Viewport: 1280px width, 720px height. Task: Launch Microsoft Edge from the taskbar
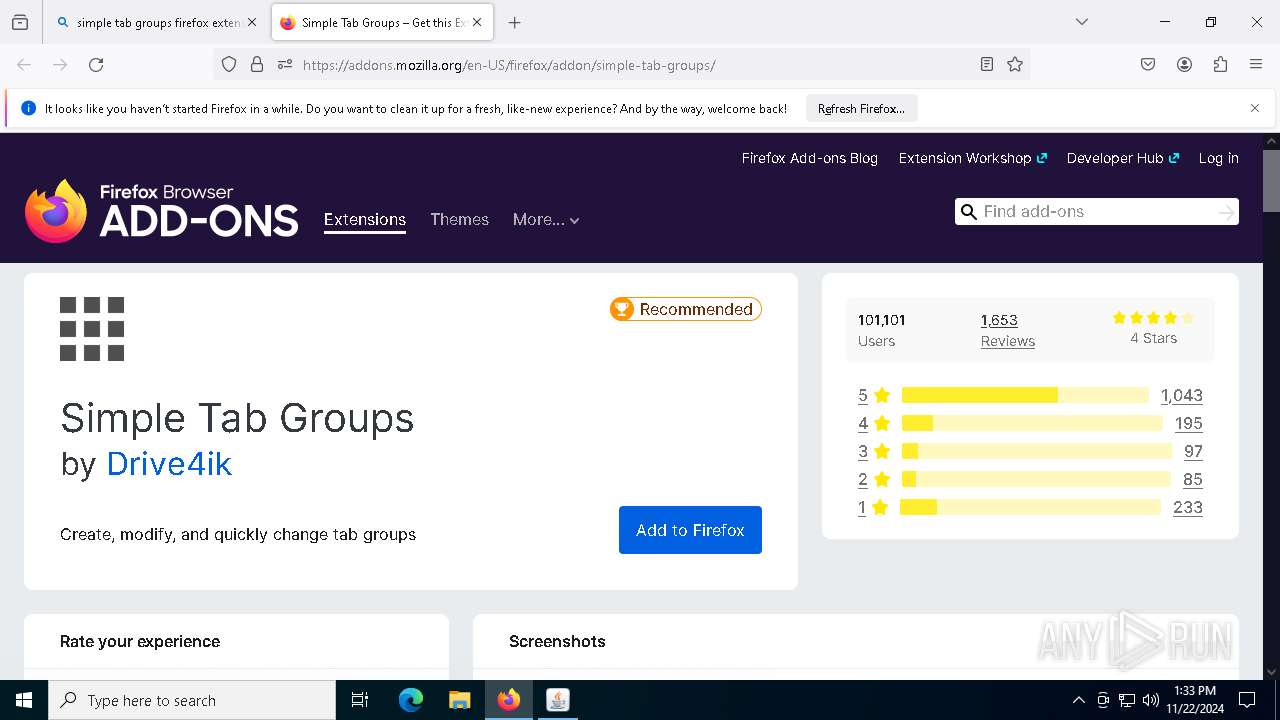(411, 700)
